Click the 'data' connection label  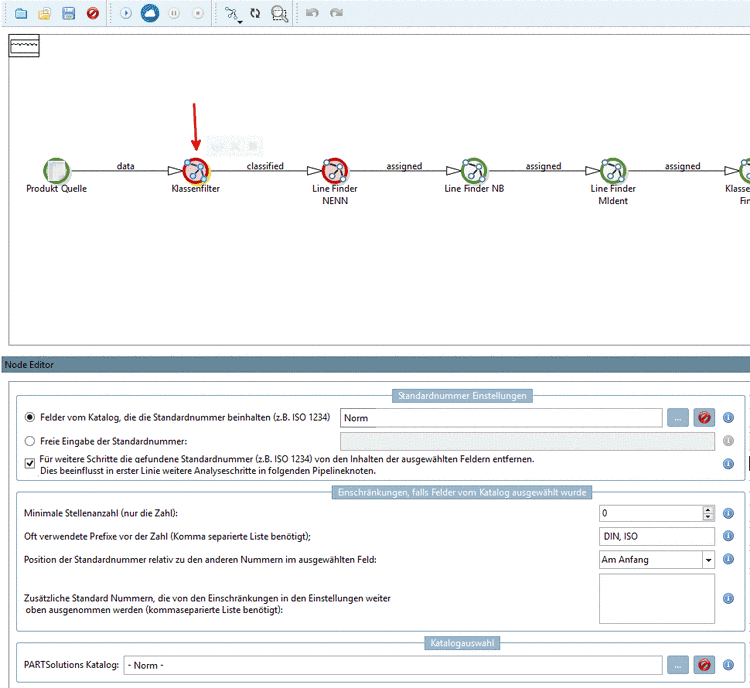[126, 166]
